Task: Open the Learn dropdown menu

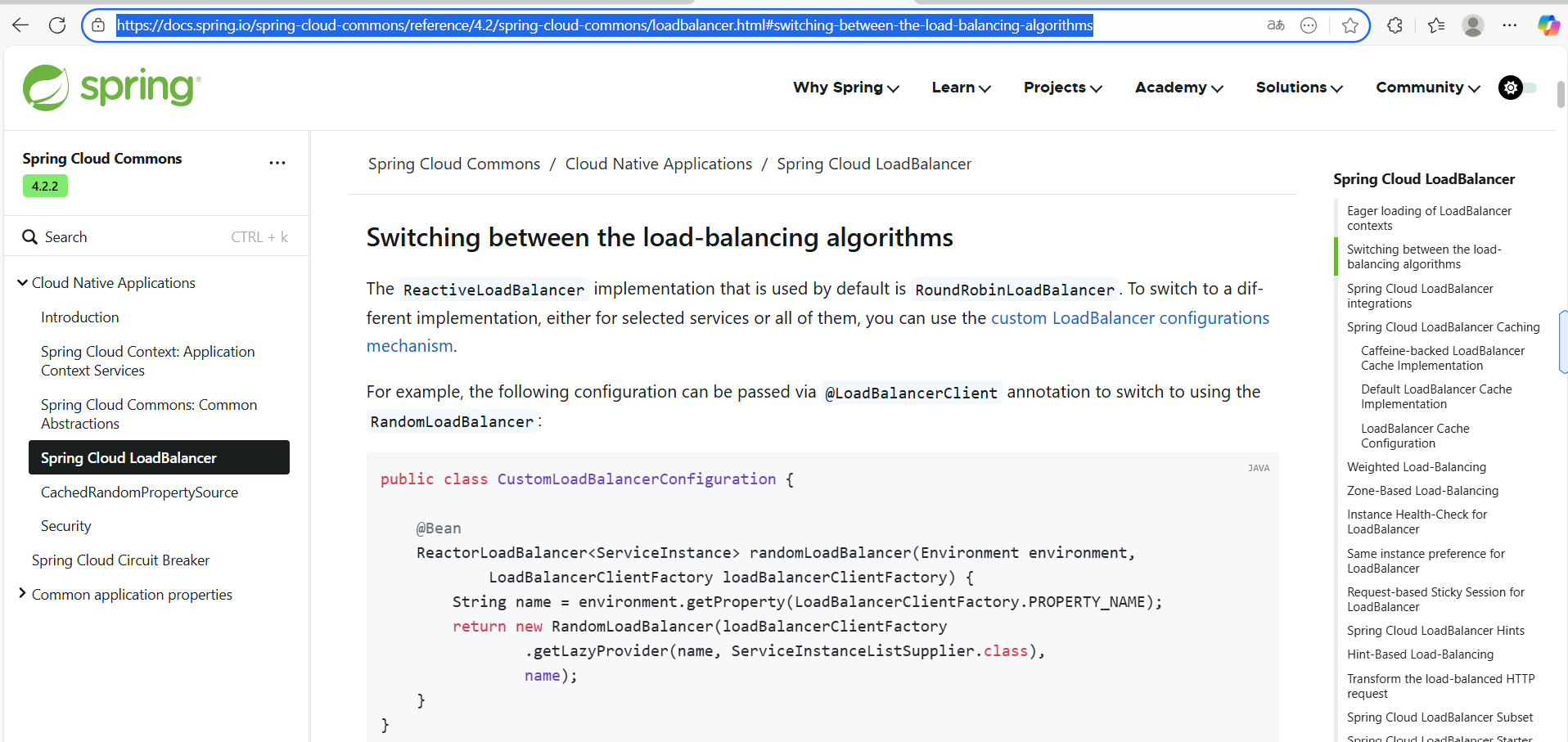Action: [x=962, y=88]
